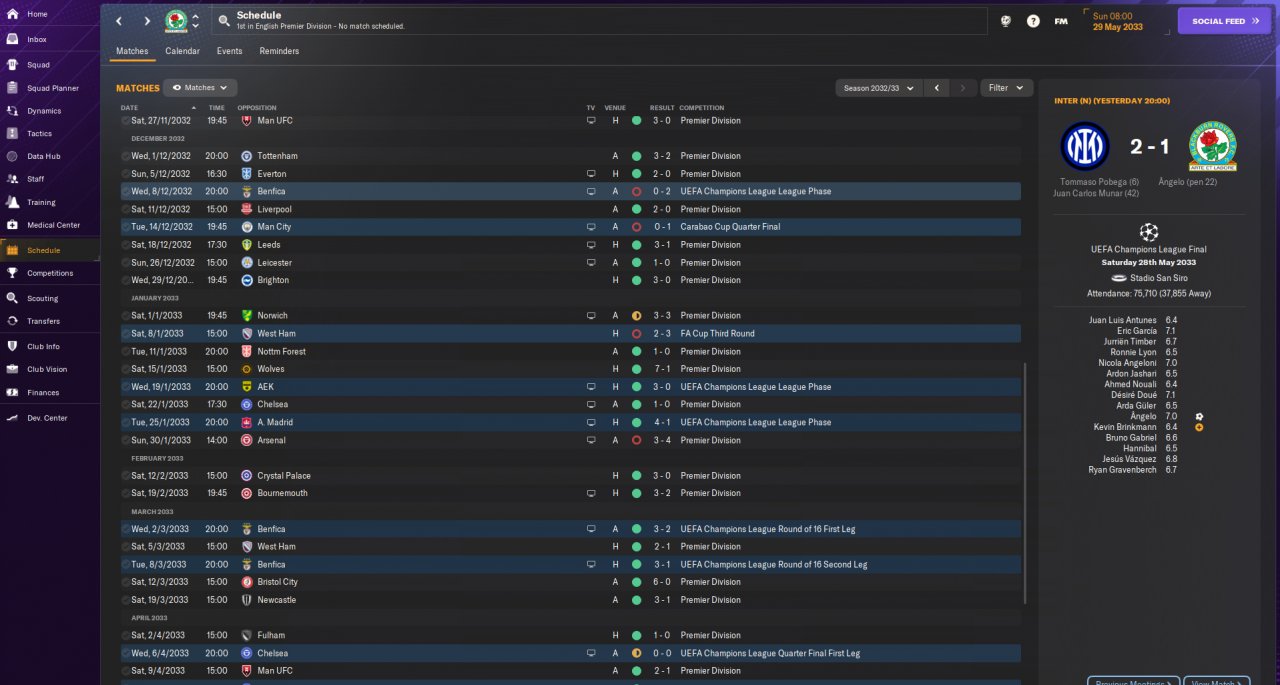Click the forward navigation arrow

click(147, 20)
